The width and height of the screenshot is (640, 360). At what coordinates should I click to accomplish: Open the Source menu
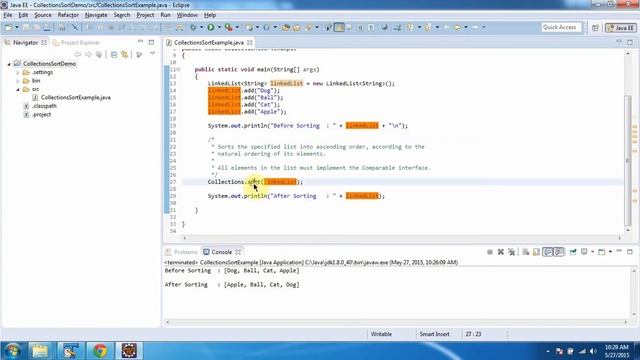43,15
